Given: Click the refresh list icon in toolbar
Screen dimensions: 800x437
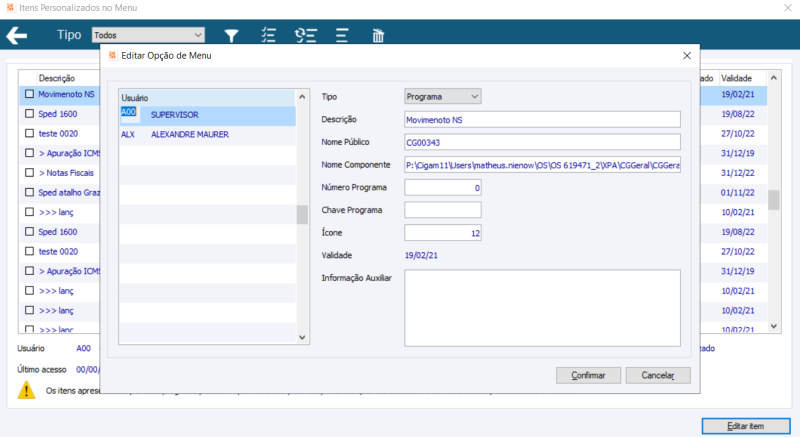Looking at the screenshot, I should 306,35.
